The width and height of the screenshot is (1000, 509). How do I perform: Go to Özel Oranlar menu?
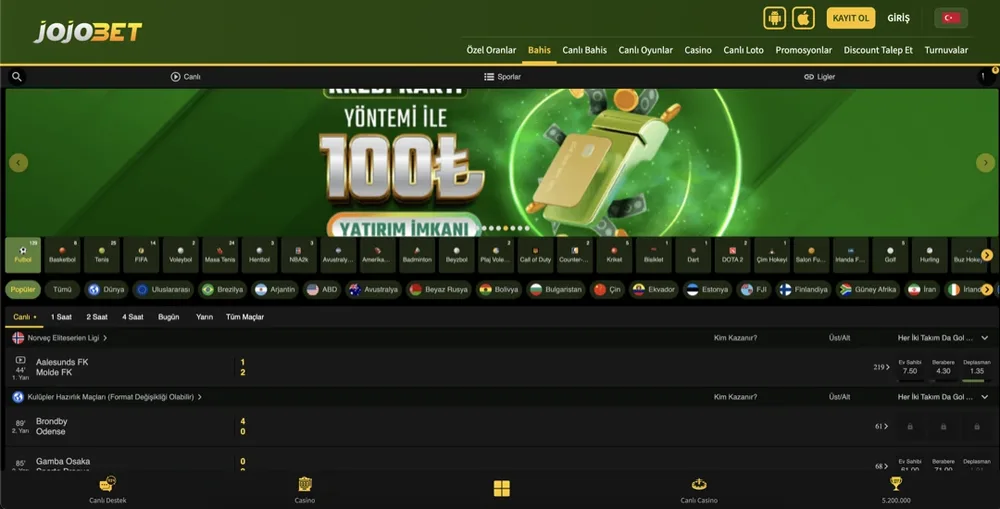click(491, 50)
